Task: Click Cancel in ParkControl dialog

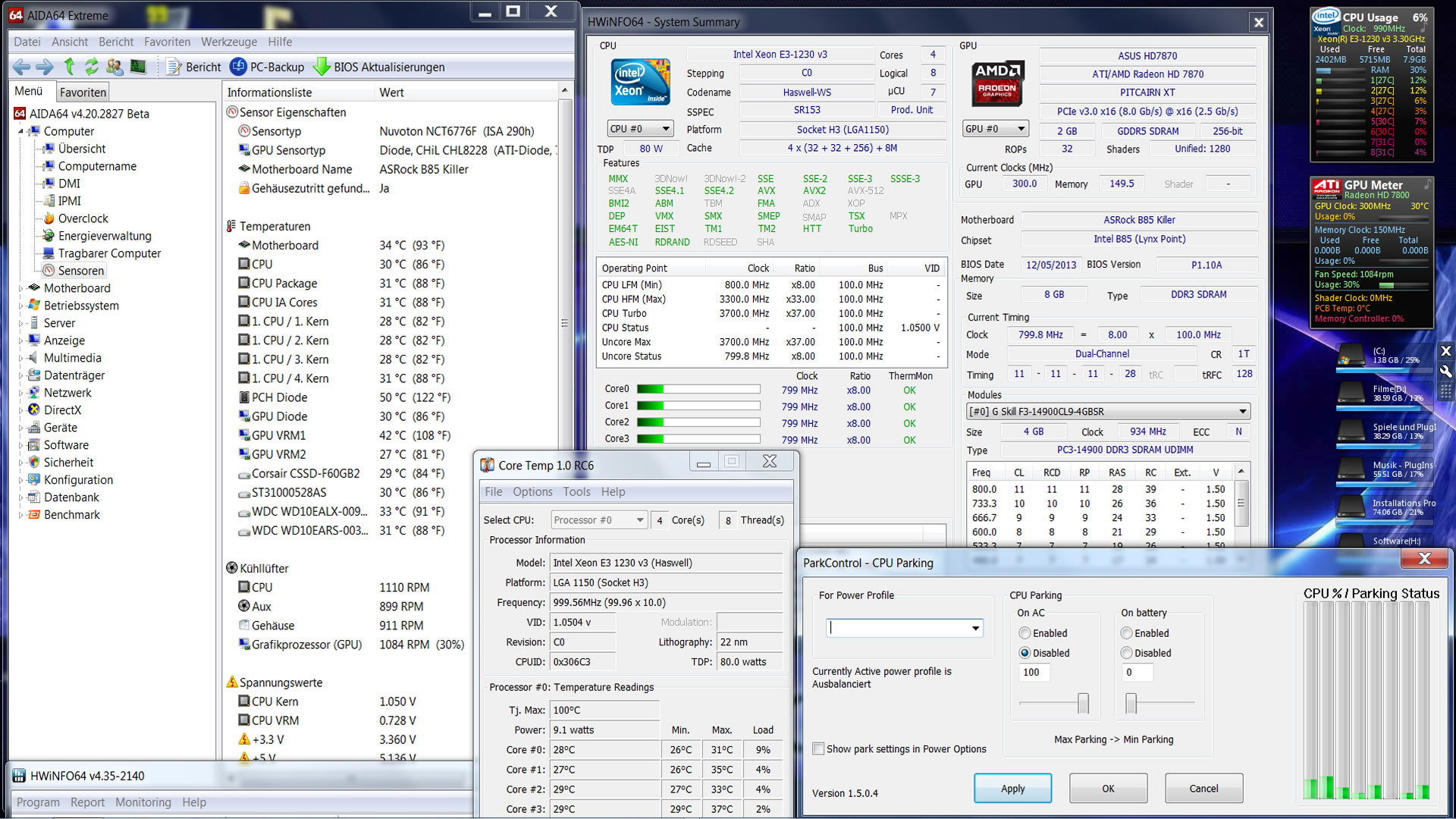Action: 1203,789
